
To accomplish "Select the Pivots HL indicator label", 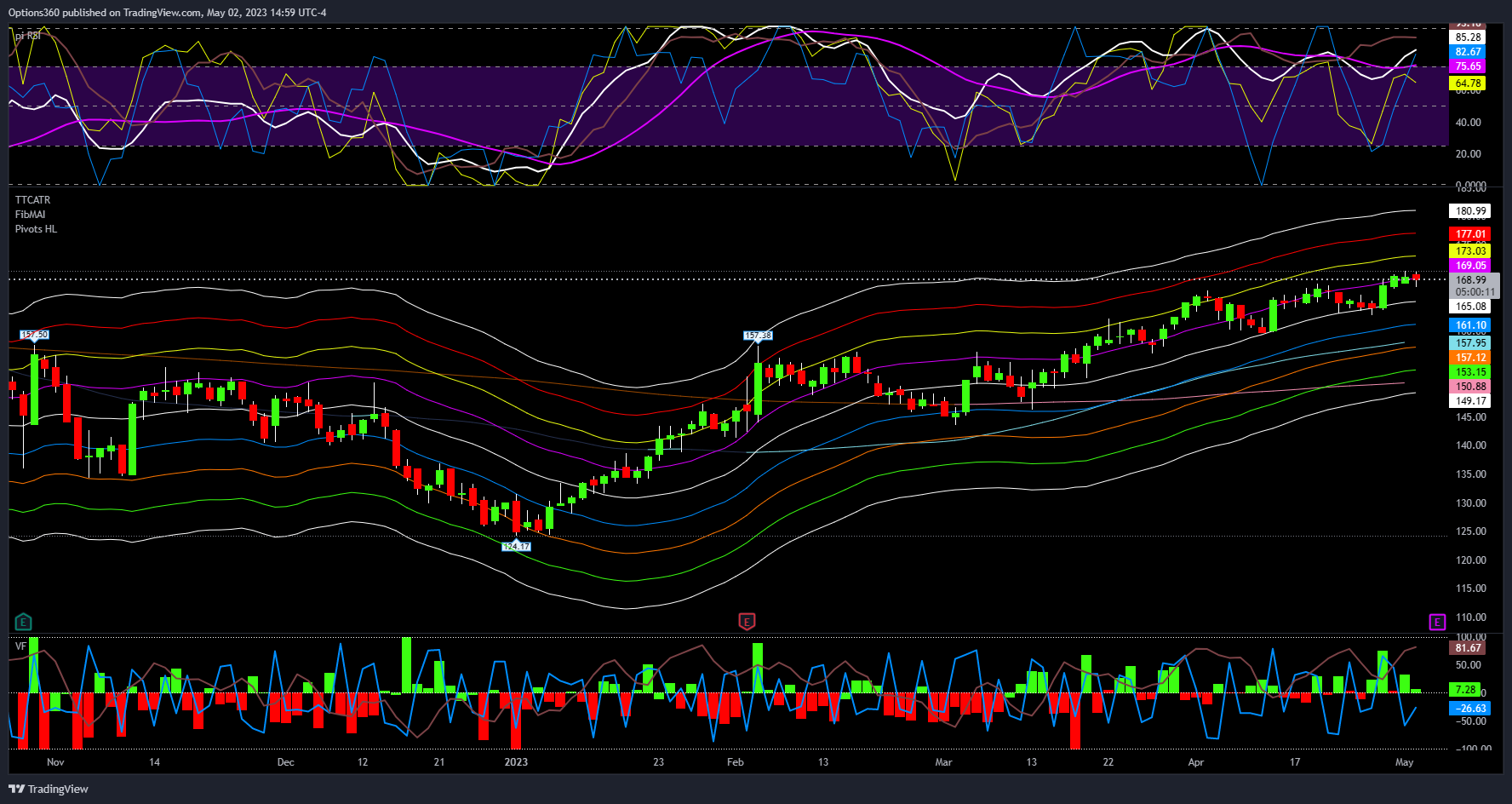I will point(36,229).
